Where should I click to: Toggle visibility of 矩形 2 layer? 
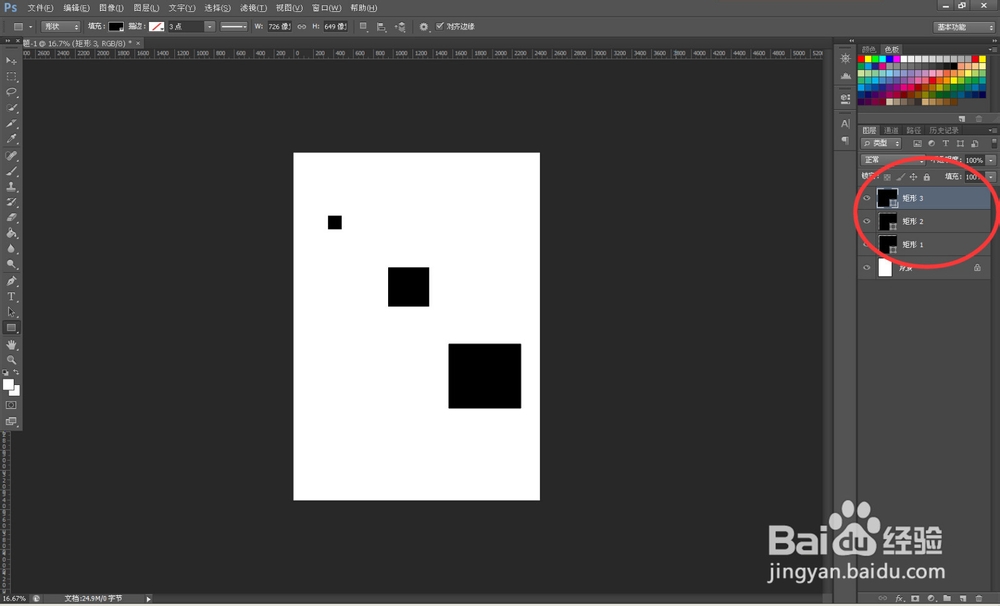coord(867,221)
